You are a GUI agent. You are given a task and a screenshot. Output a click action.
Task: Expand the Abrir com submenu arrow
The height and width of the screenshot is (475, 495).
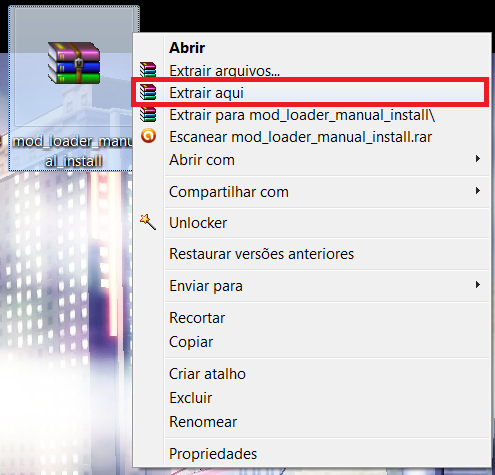click(478, 159)
